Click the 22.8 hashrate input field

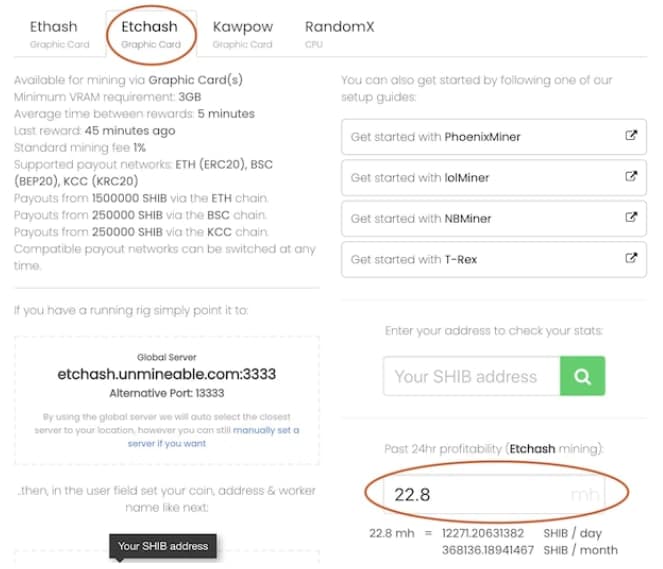coord(470,494)
